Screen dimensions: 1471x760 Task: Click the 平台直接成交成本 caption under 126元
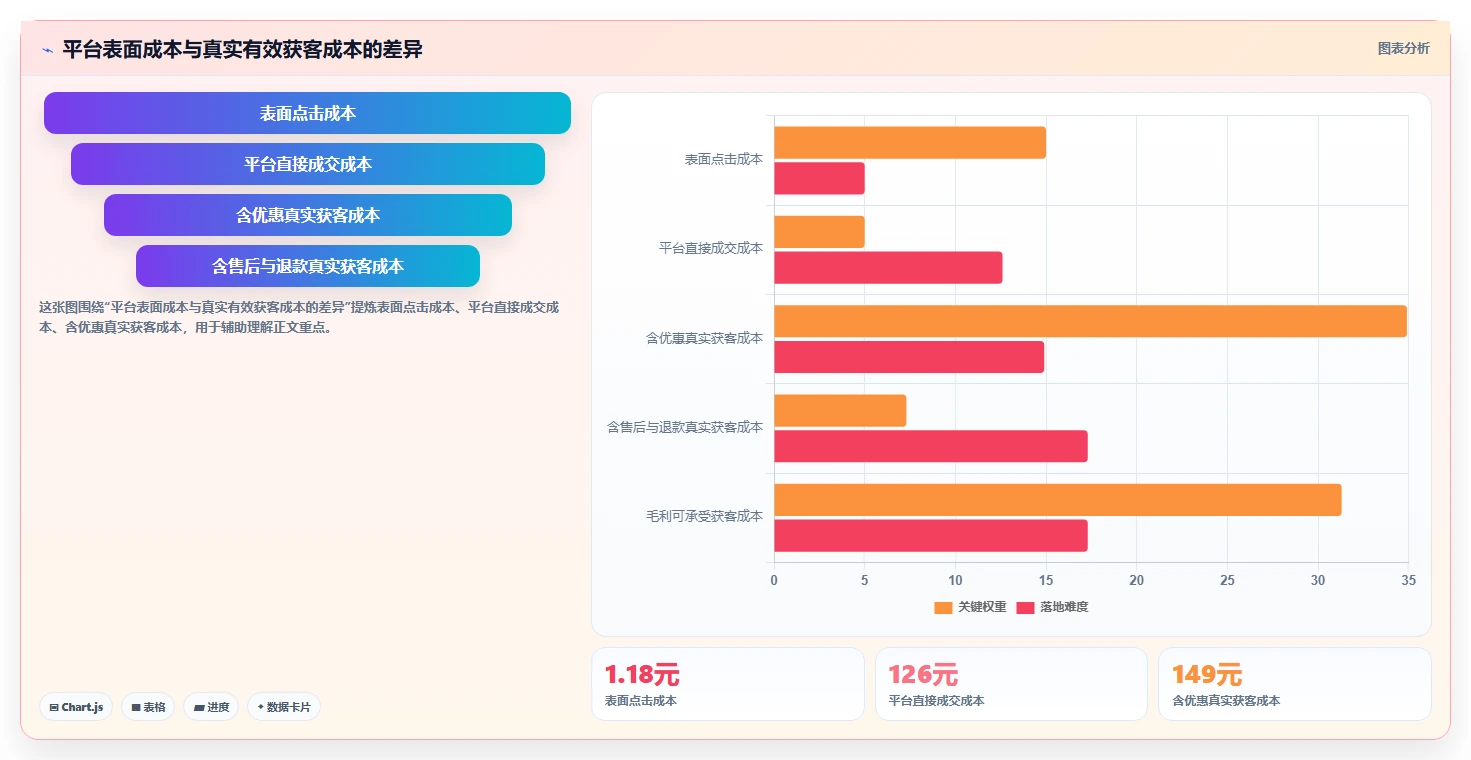tap(936, 701)
